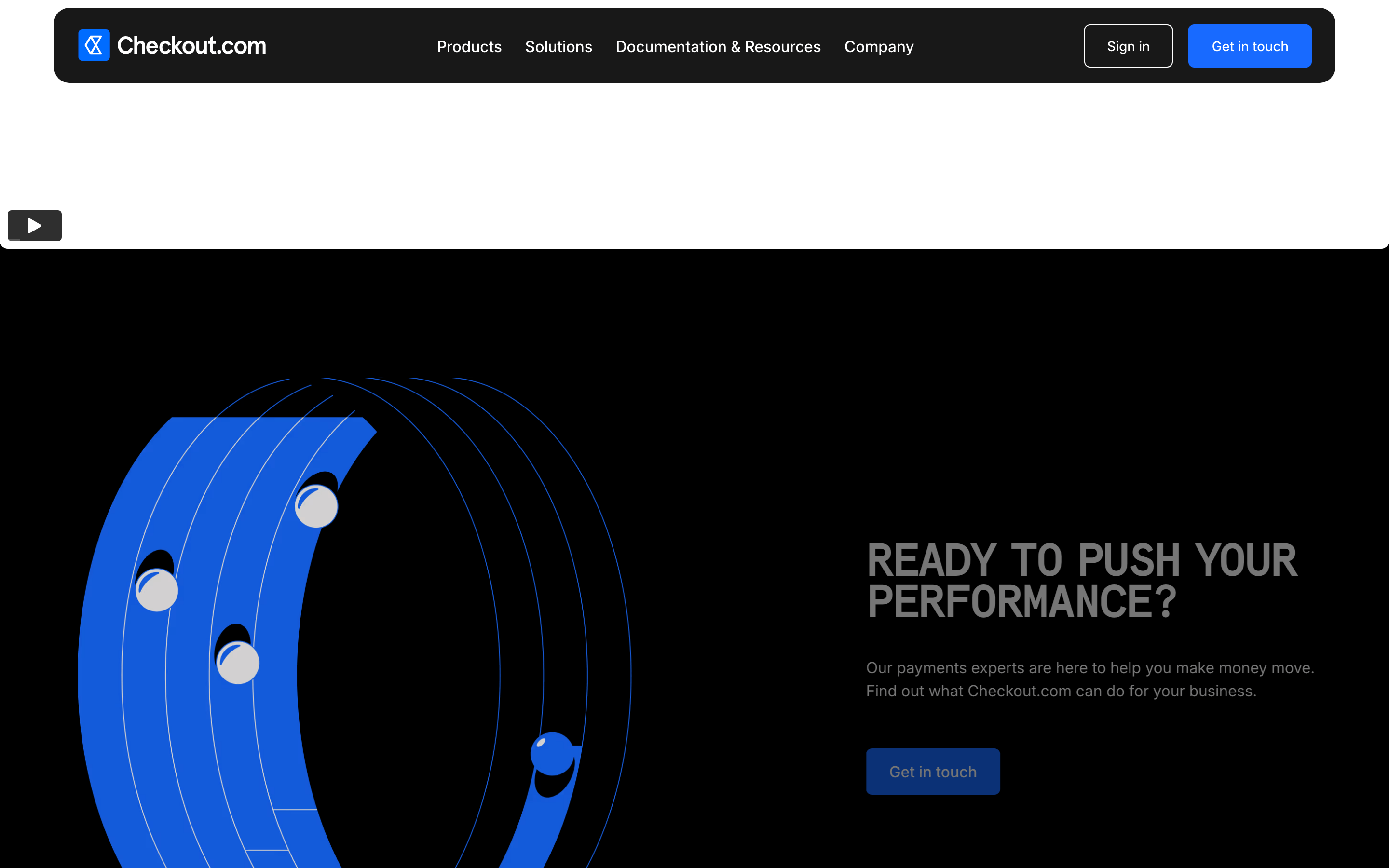Click the Checkout.com wordmark text
Screen dimensions: 1389x868
point(191,45)
